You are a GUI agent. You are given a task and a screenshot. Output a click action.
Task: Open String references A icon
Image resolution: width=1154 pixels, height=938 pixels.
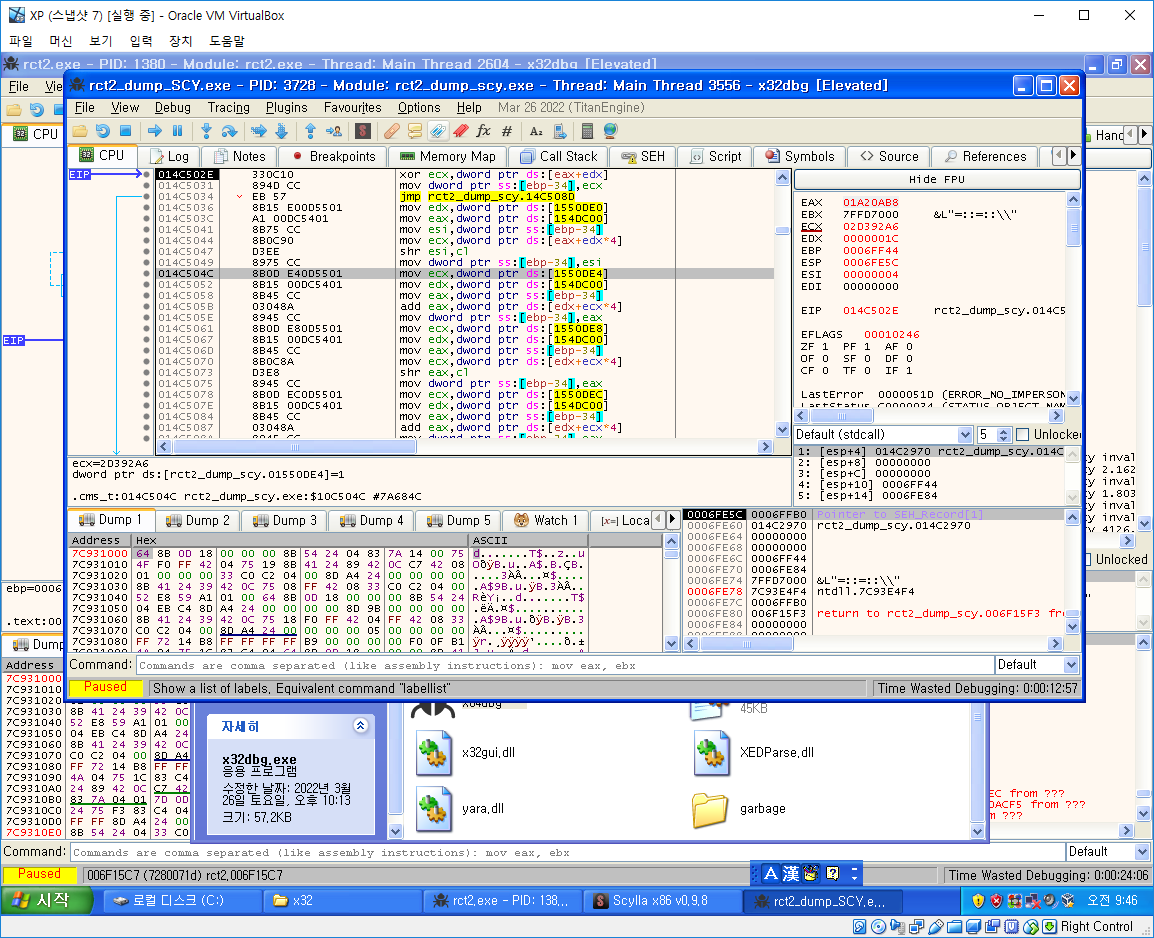point(536,131)
